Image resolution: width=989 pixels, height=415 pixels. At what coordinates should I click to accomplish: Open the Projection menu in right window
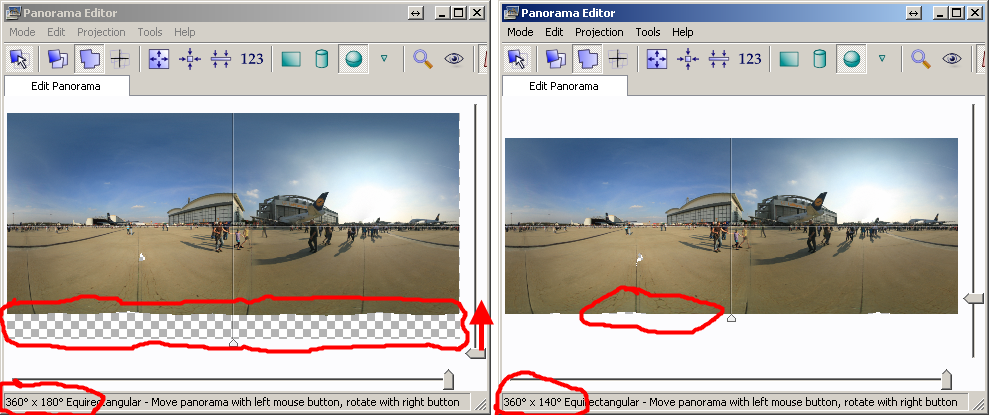[599, 32]
